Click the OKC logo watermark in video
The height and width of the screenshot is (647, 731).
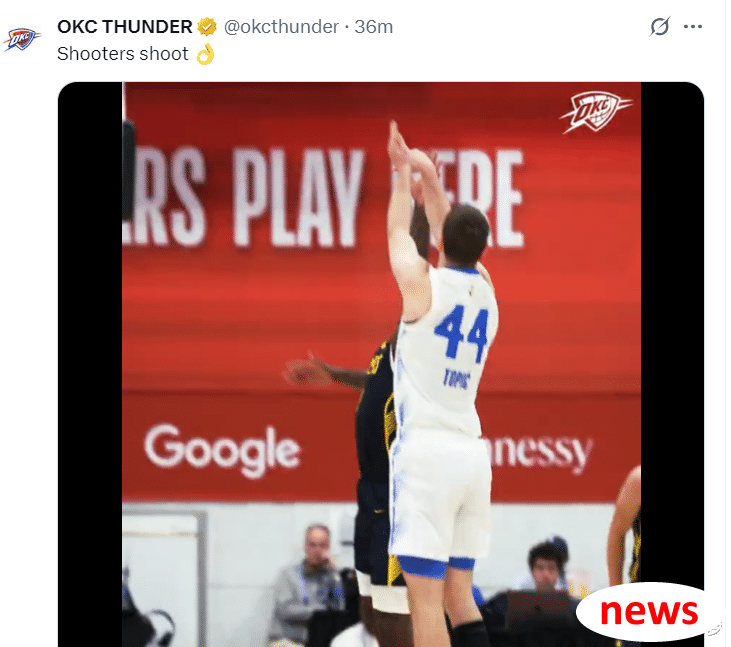pos(595,111)
